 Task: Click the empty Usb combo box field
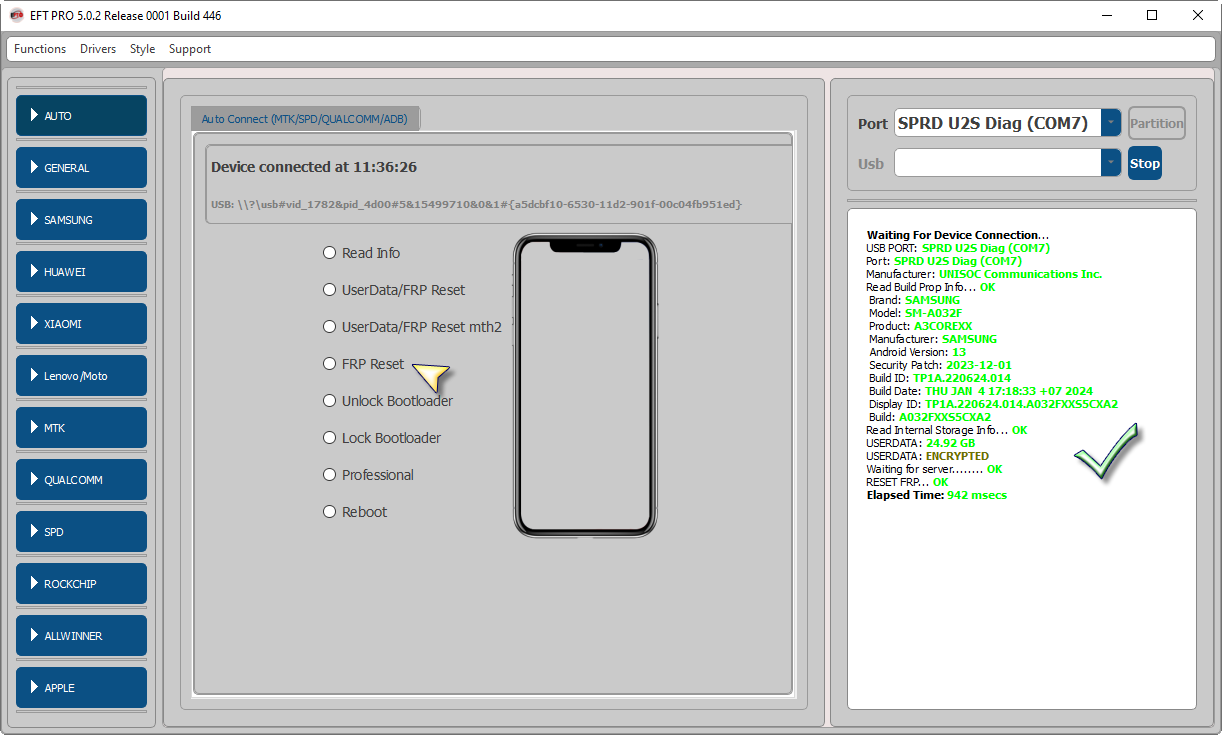997,163
